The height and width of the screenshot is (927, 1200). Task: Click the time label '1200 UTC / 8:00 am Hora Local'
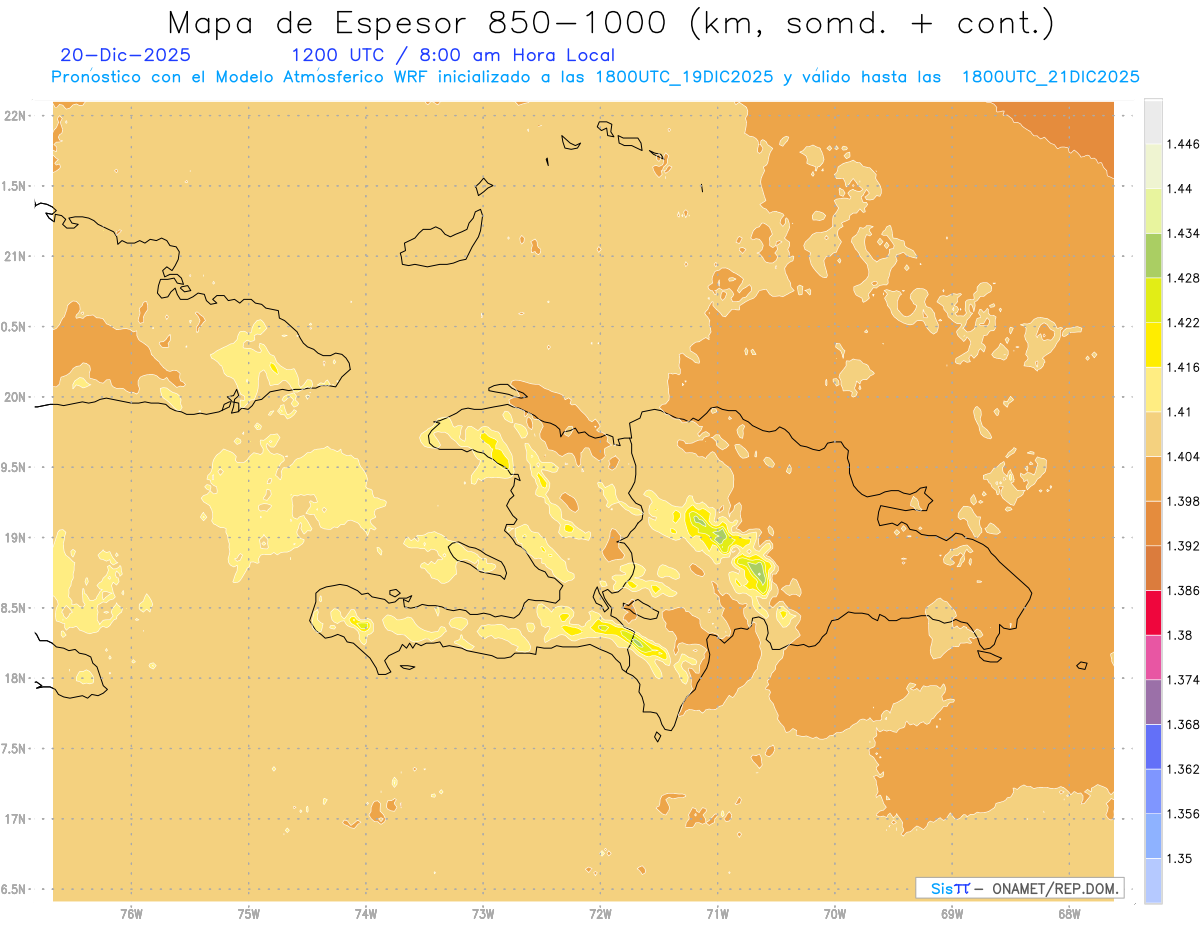click(452, 56)
